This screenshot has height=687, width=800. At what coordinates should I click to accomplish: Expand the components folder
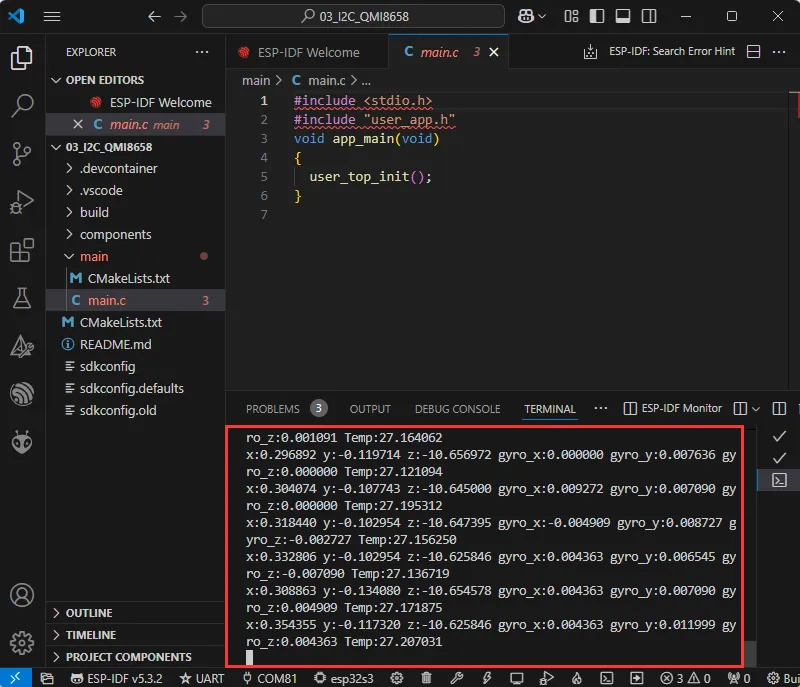(115, 234)
